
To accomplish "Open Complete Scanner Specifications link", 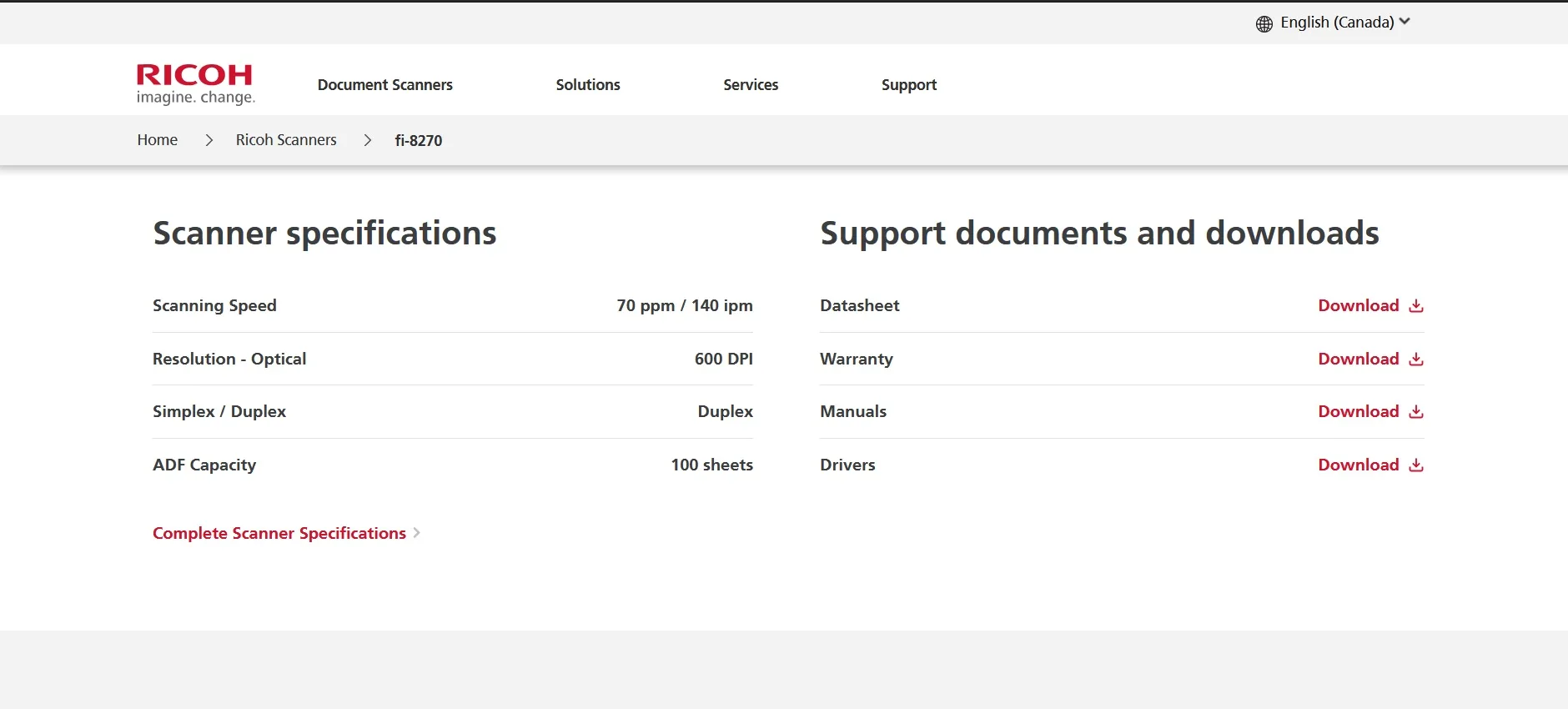I will 279,534.
